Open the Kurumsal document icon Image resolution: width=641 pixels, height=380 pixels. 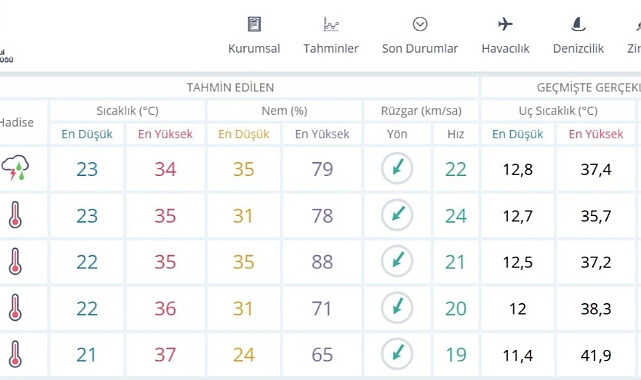click(254, 24)
